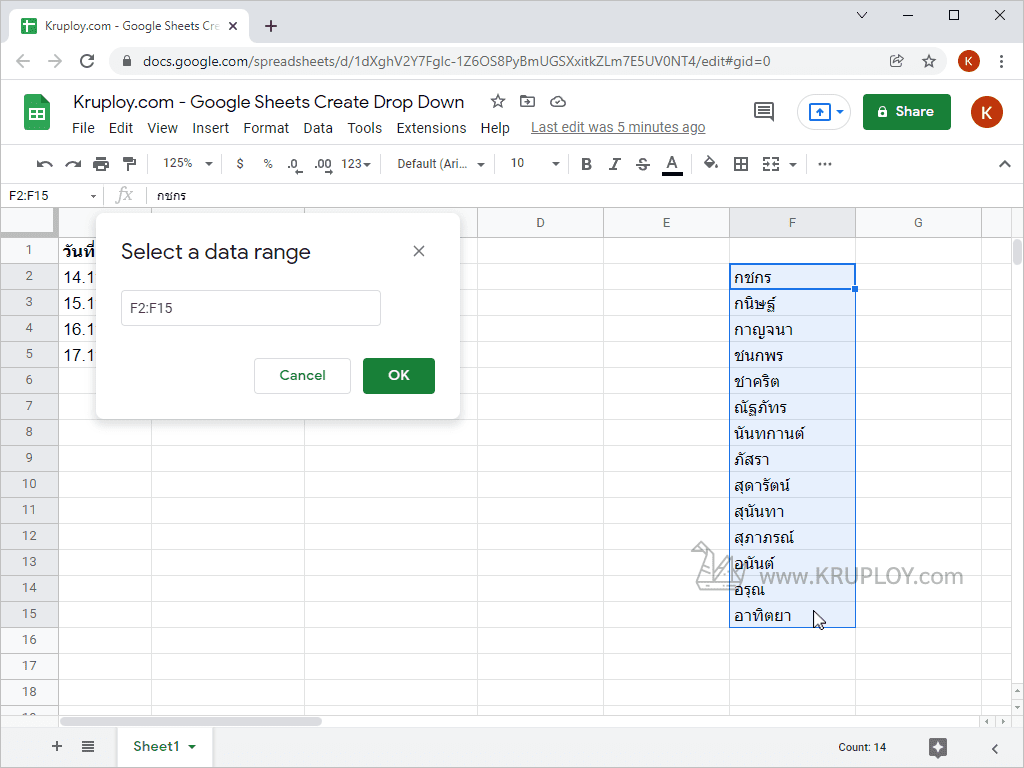The width and height of the screenshot is (1024, 768).
Task: Open the text color picker
Action: pos(672,165)
